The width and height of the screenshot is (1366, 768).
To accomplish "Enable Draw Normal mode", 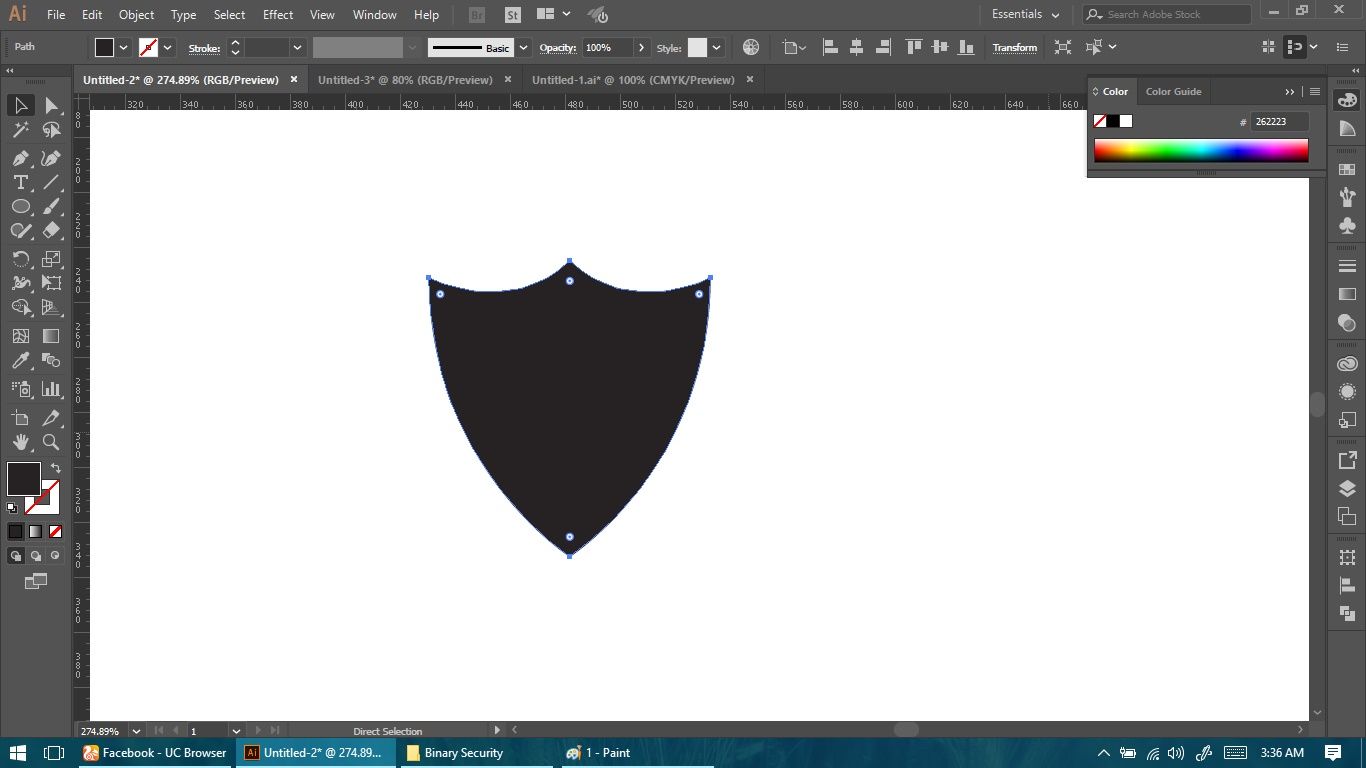I will pos(16,556).
